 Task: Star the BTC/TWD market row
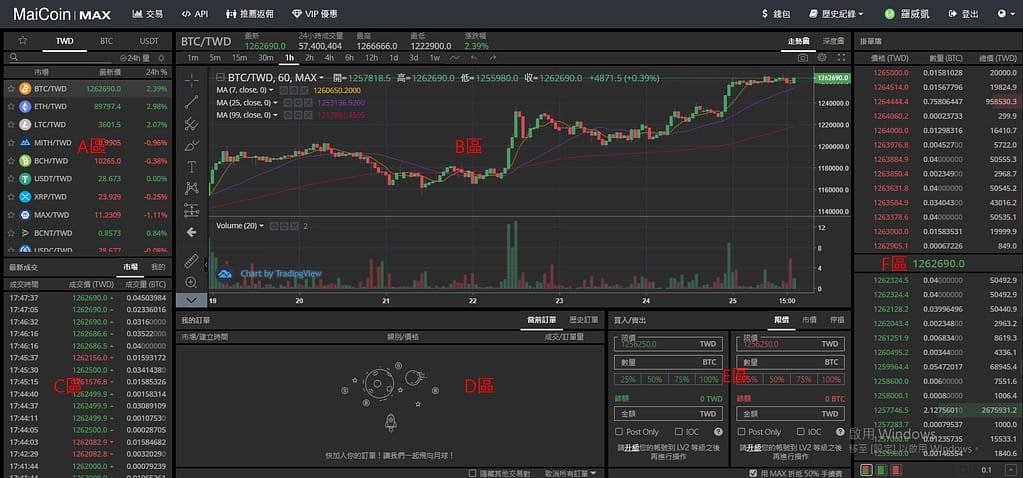[10, 88]
